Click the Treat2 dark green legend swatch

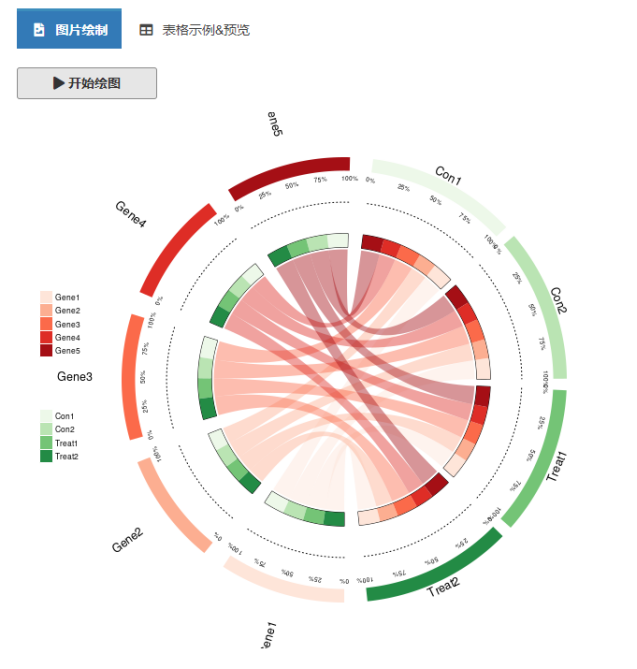[46, 456]
